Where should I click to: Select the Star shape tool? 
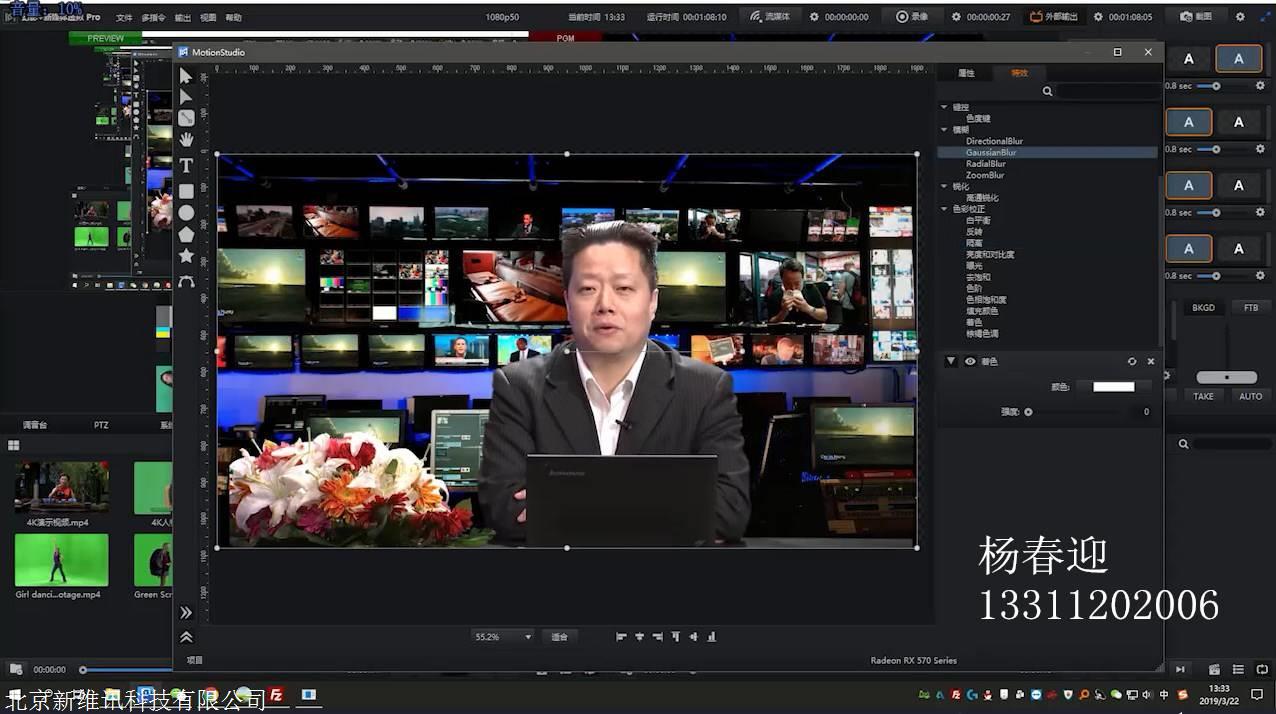[x=186, y=256]
